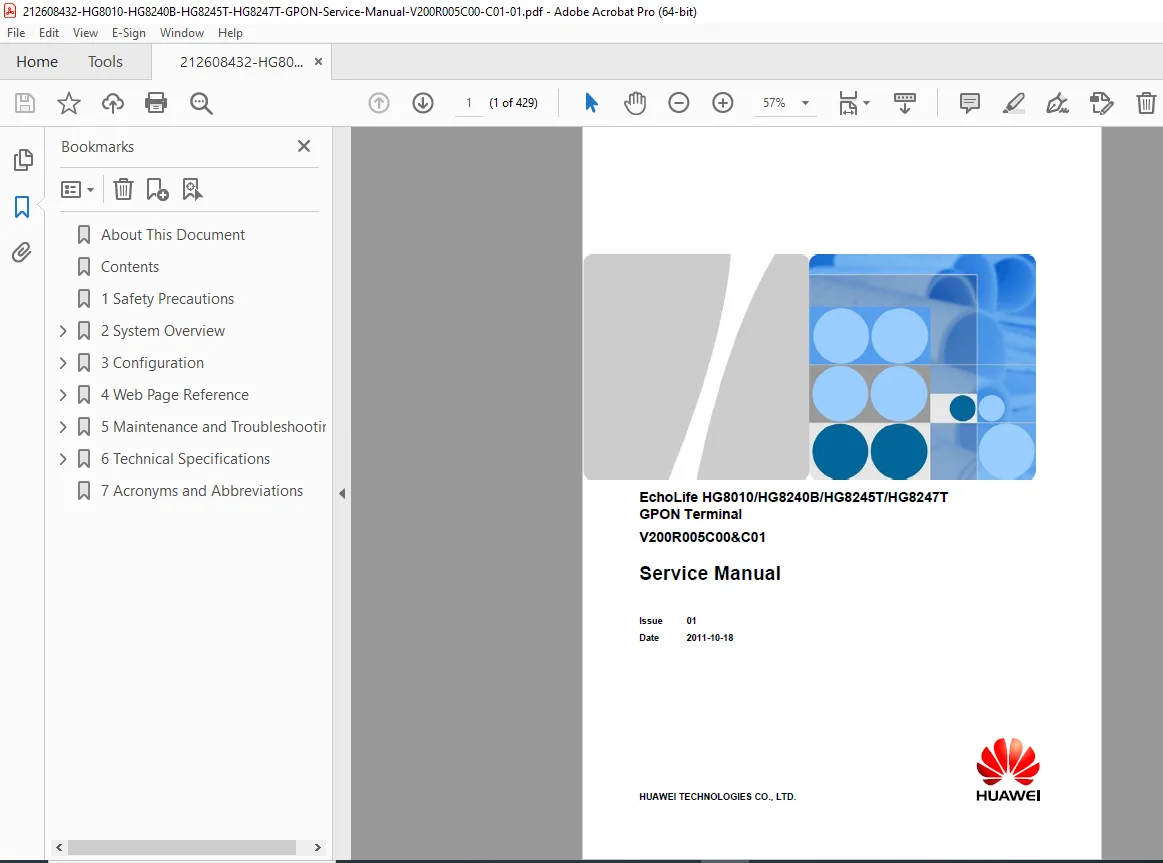Click the bookmarks horizontal scrollbar thumb

[x=182, y=847]
